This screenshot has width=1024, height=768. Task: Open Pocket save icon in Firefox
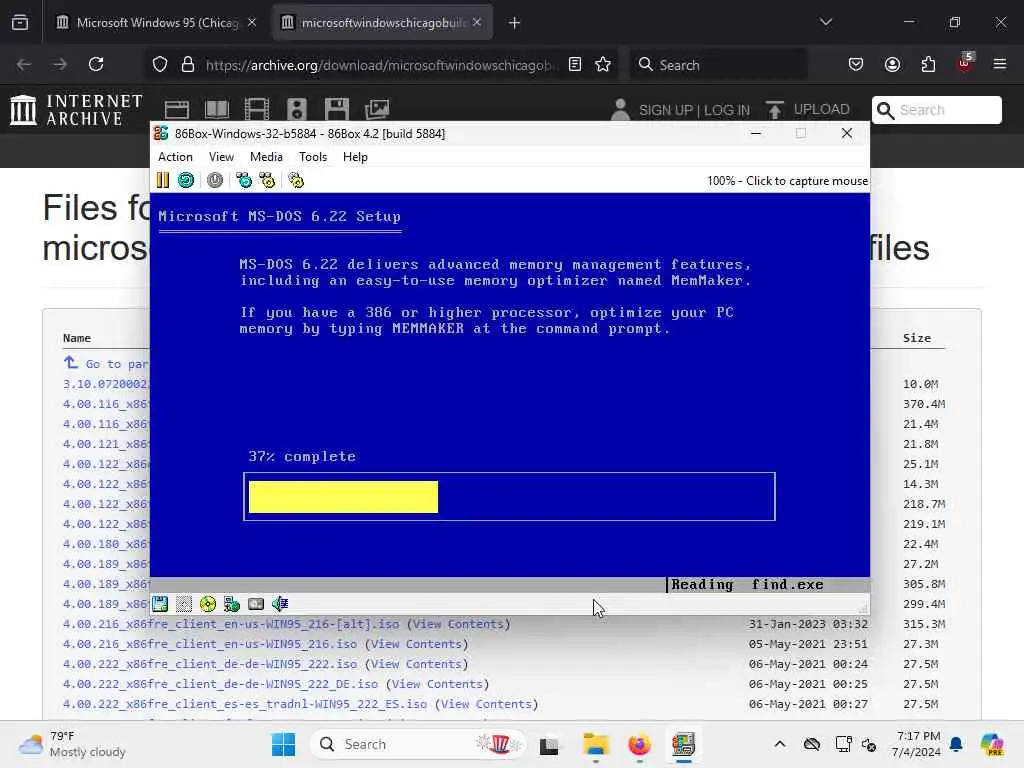[x=856, y=64]
